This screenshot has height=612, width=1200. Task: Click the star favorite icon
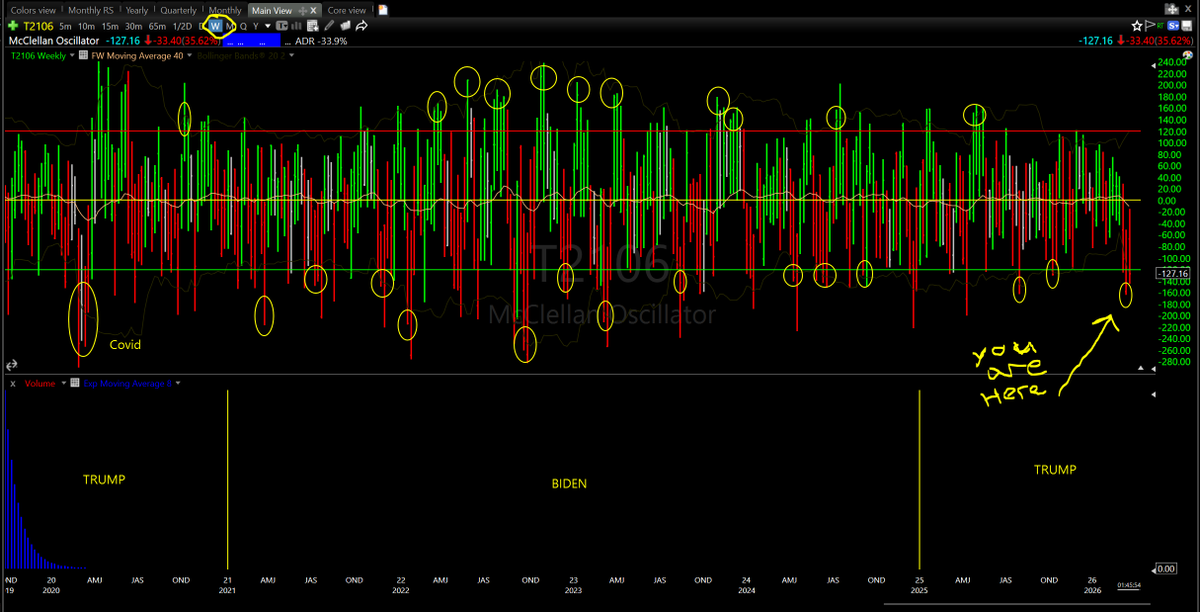point(1137,26)
